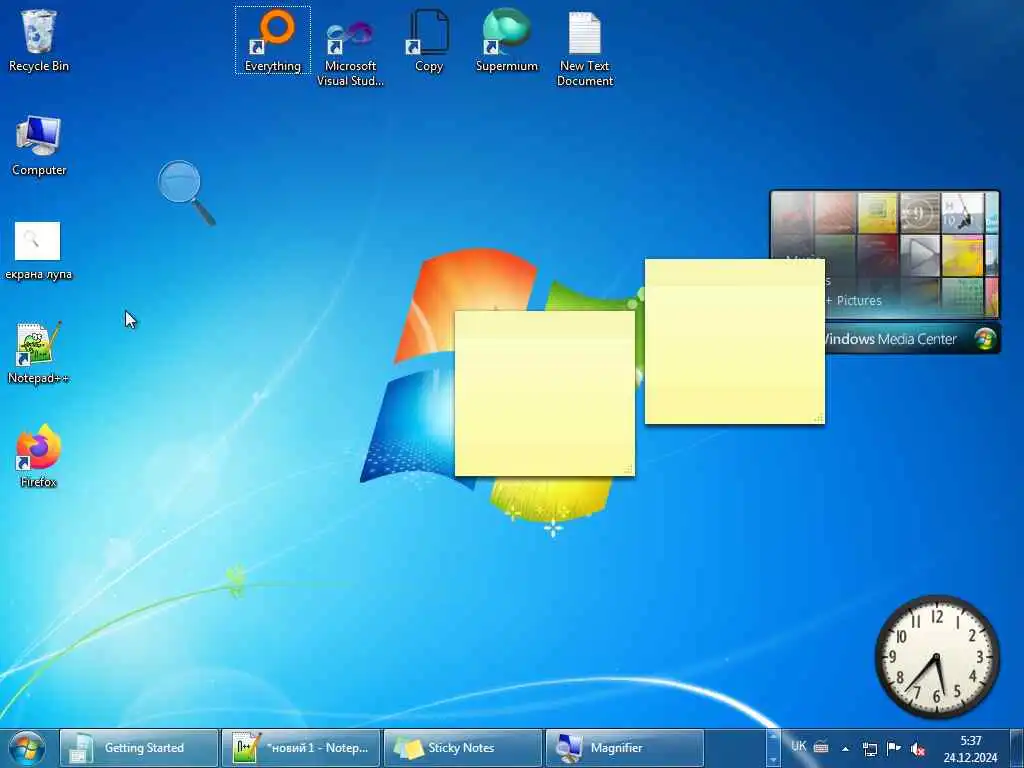Switch to Magnifier taskbar button
The width and height of the screenshot is (1024, 768).
(x=624, y=748)
